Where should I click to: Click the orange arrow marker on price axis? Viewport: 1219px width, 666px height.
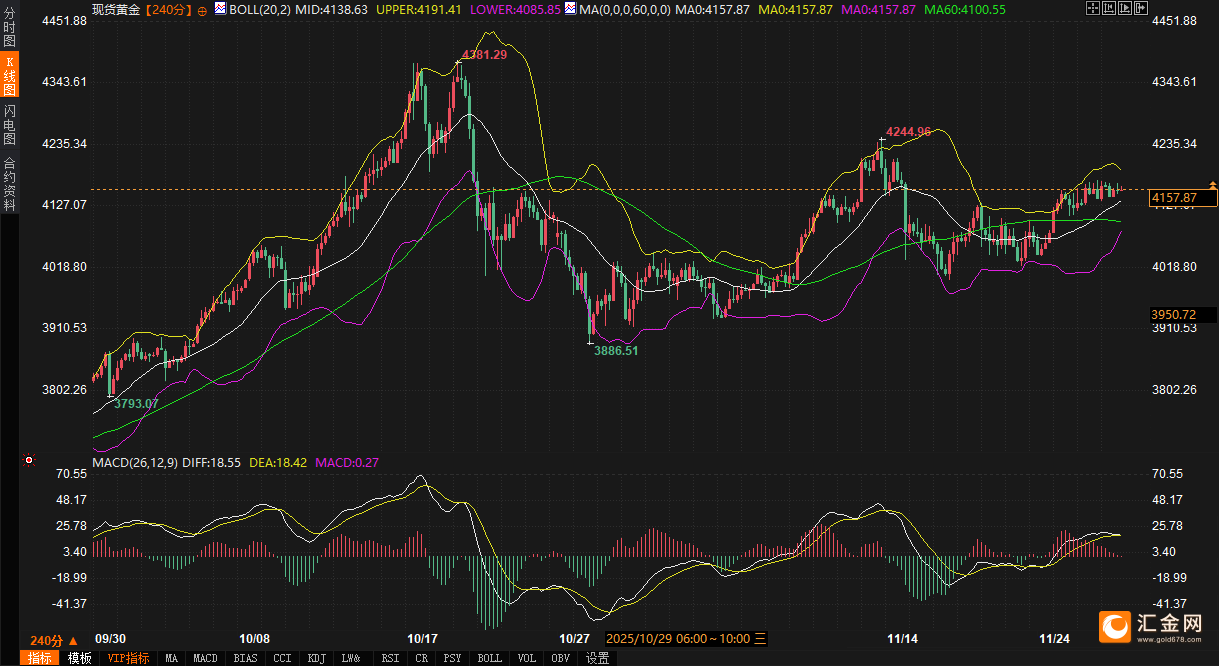1213,185
